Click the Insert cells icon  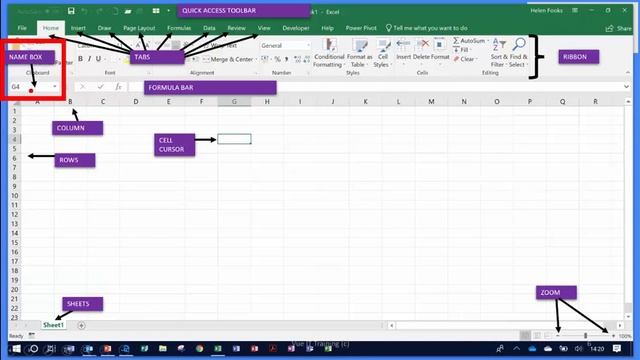(403, 43)
